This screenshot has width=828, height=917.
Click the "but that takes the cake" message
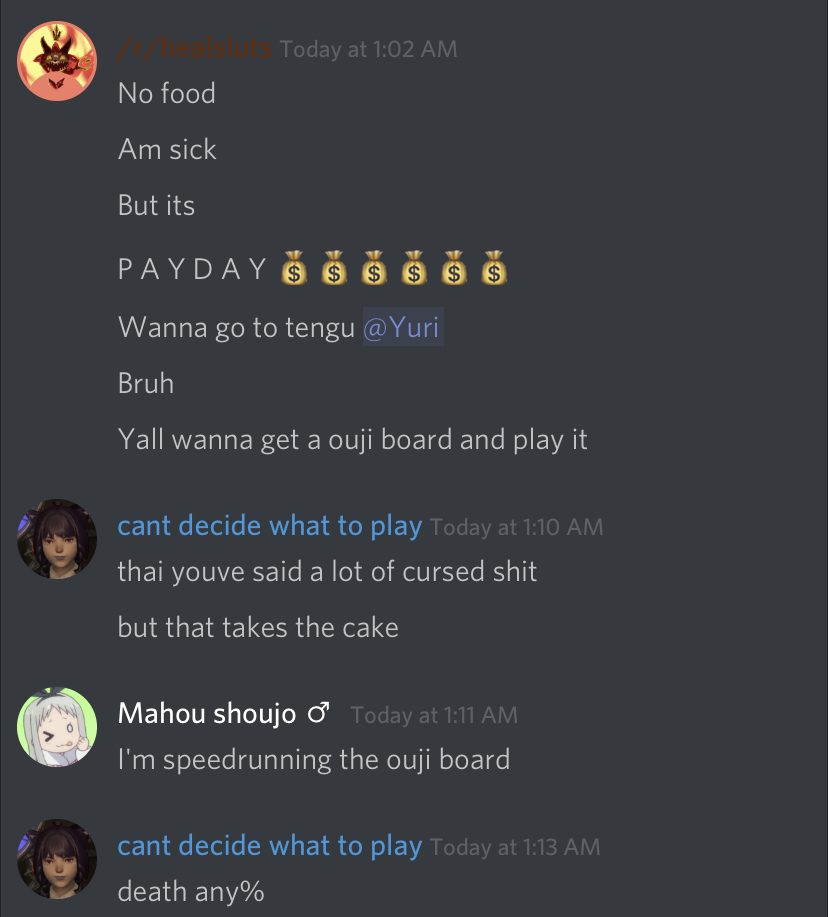[258, 628]
